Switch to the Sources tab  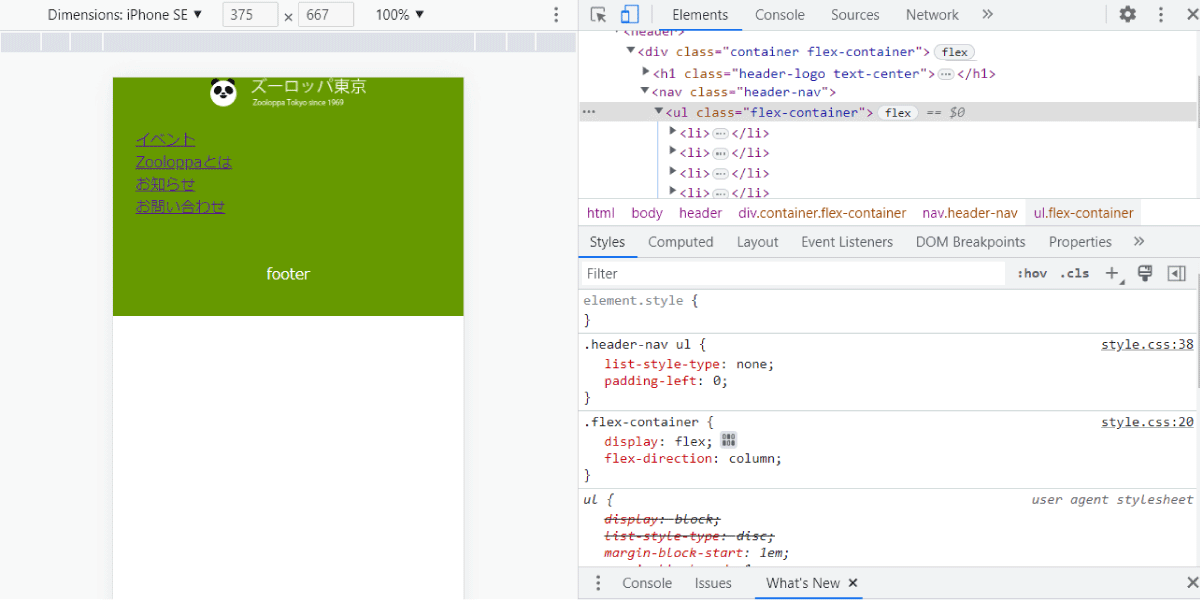[x=855, y=15]
